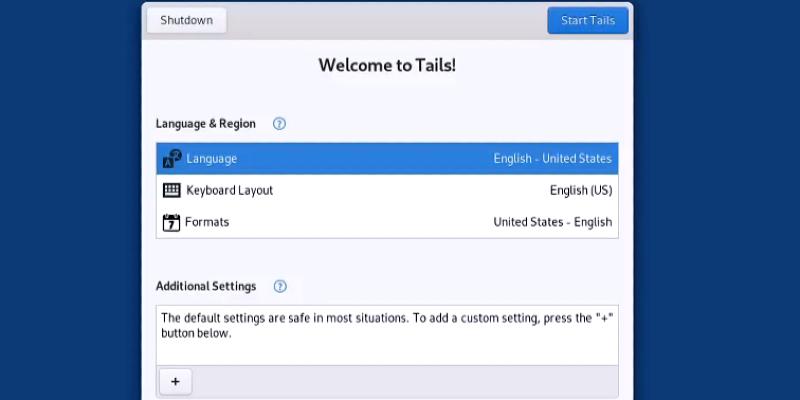
Task: Change the English - United States language value
Action: coord(552,159)
